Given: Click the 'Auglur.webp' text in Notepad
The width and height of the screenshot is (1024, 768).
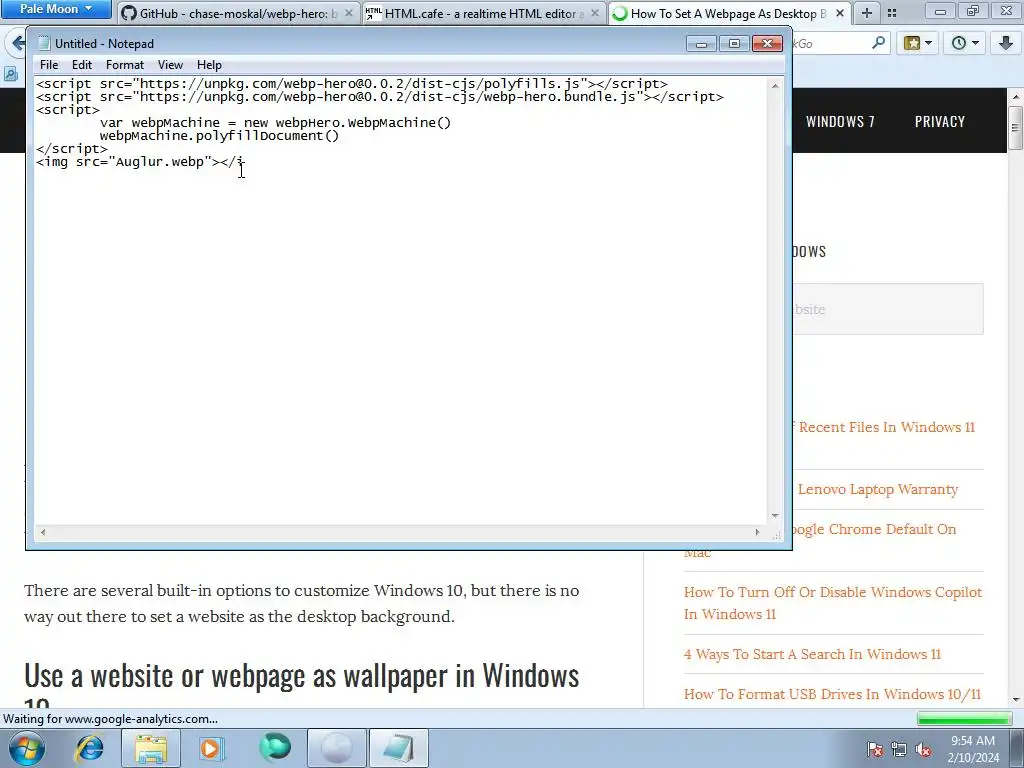Looking at the screenshot, I should (x=159, y=162).
